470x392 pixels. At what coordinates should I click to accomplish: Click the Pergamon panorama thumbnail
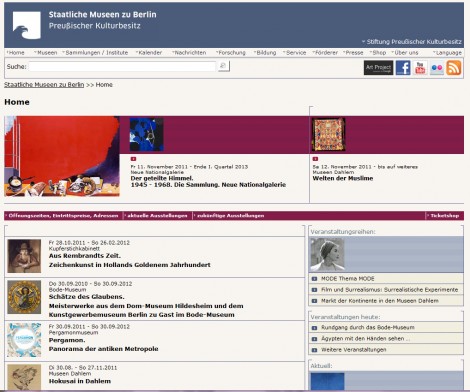click(x=24, y=340)
